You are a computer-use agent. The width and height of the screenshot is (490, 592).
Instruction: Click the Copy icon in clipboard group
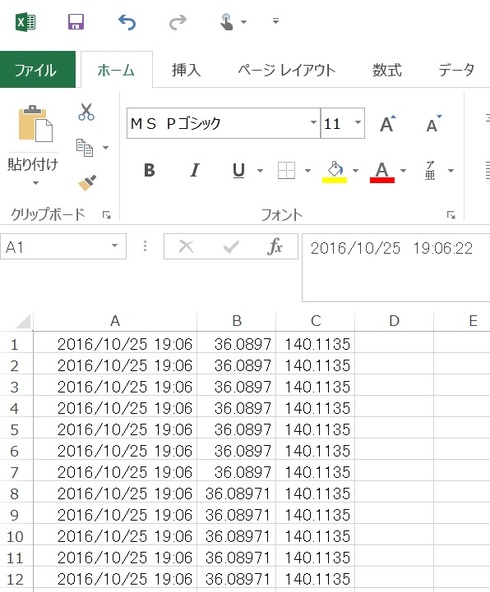(x=85, y=147)
